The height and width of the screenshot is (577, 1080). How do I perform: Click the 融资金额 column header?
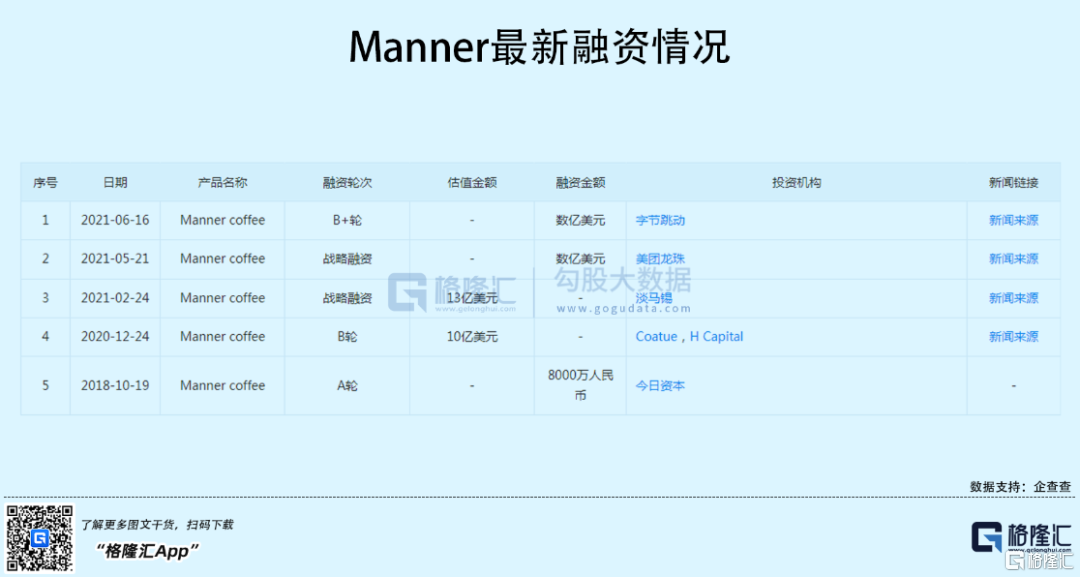click(580, 183)
